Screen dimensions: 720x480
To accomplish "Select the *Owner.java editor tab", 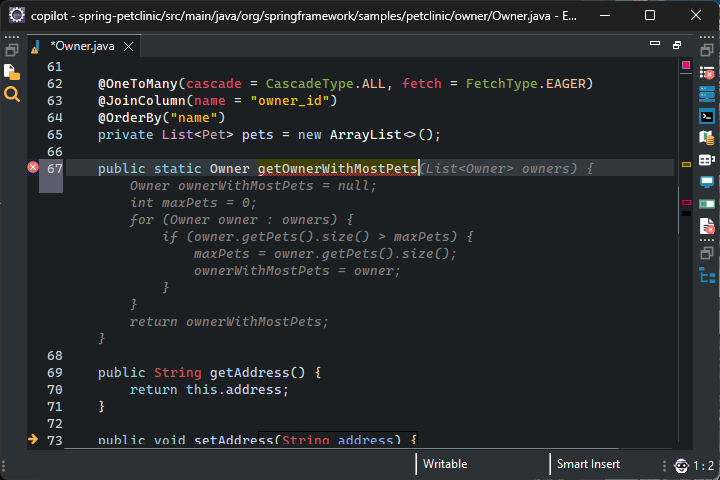I will tap(82, 46).
